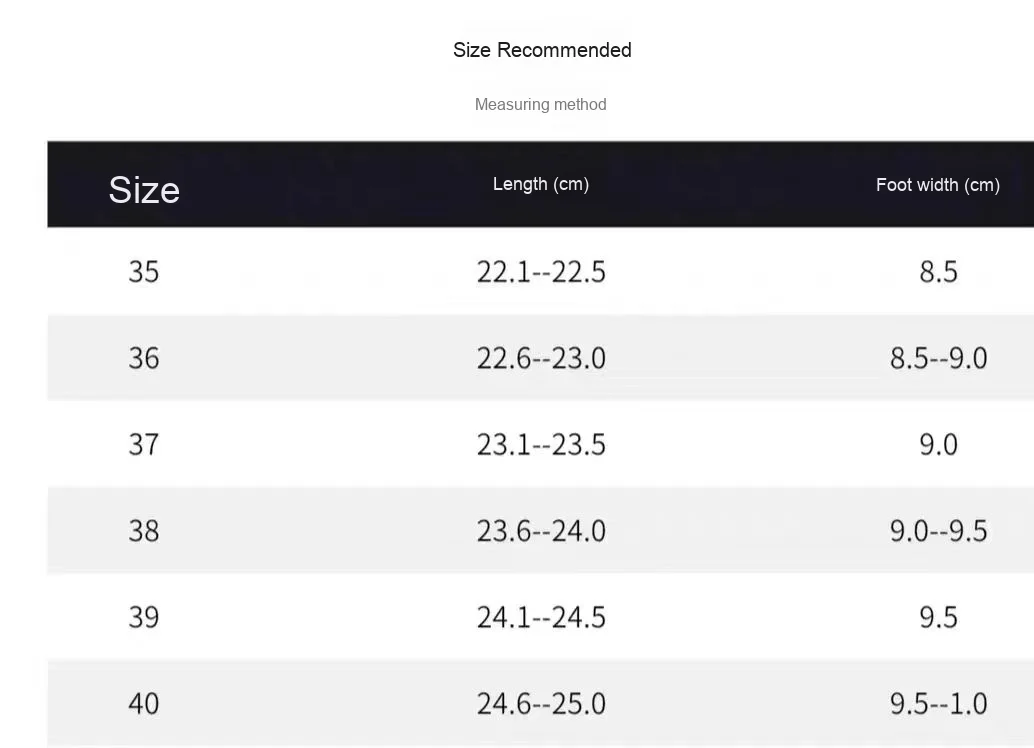Screen dimensions: 1034x748
Task: Choose size 37 row label
Action: click(144, 444)
